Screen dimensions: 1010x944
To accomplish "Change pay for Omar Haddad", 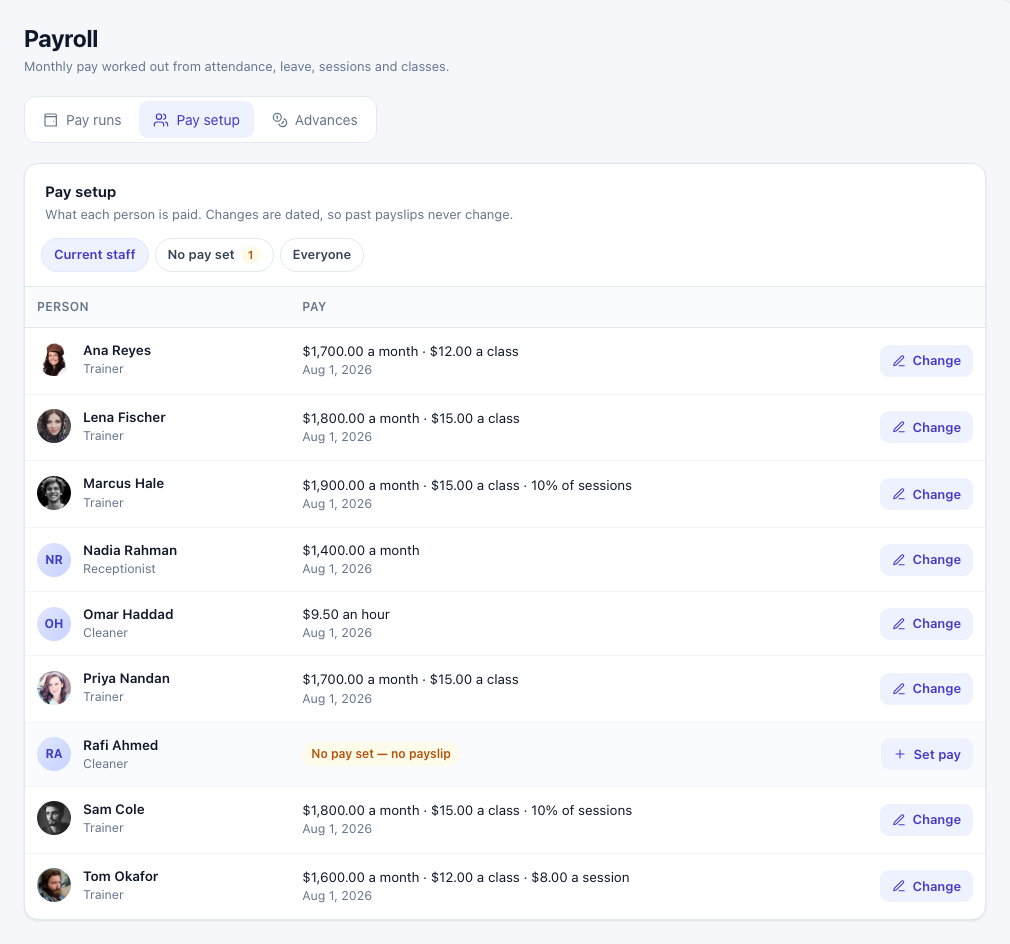I will tap(926, 624).
